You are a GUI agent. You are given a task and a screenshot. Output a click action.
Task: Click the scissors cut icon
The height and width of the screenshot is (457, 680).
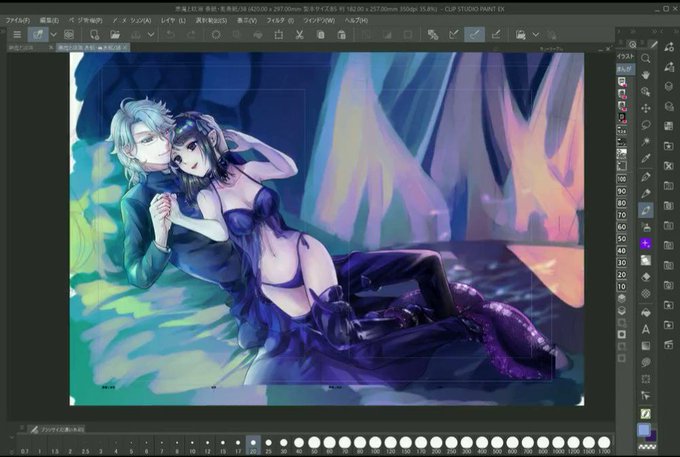(299, 35)
